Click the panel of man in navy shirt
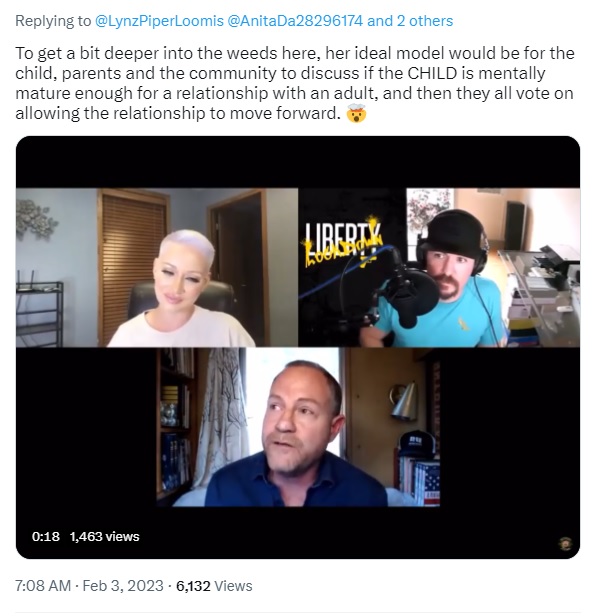The image size is (597, 616). pos(298,427)
